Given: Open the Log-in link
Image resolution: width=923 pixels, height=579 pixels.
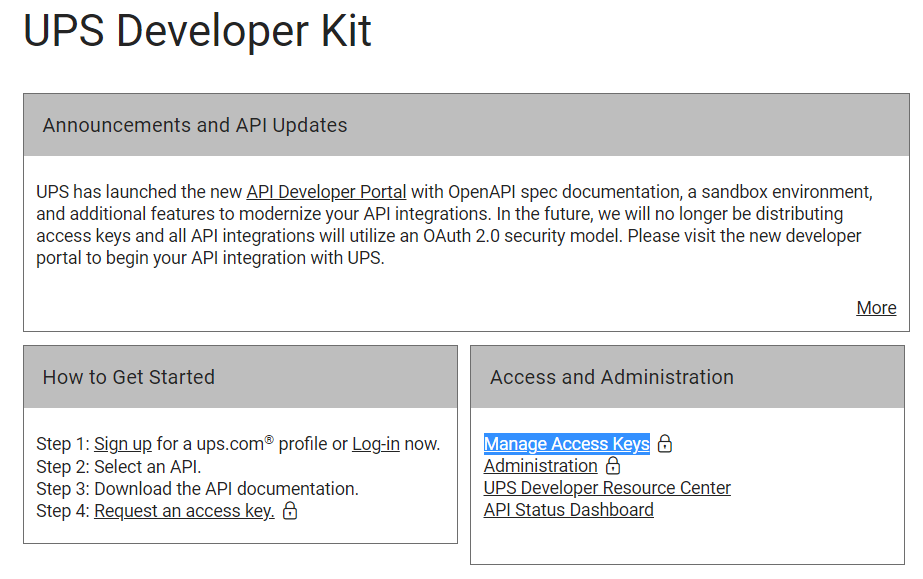Looking at the screenshot, I should coord(376,444).
